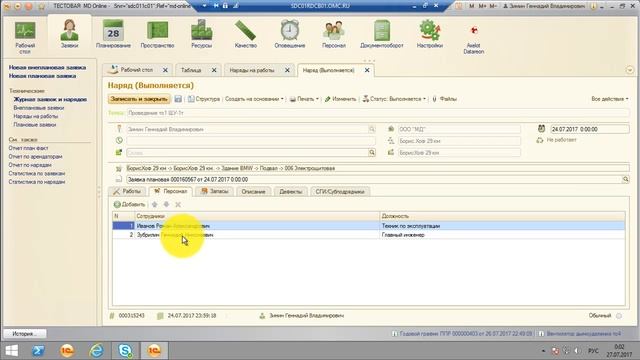Click the Изменить pencil toolbar item
640x360 pixels.
340,99
